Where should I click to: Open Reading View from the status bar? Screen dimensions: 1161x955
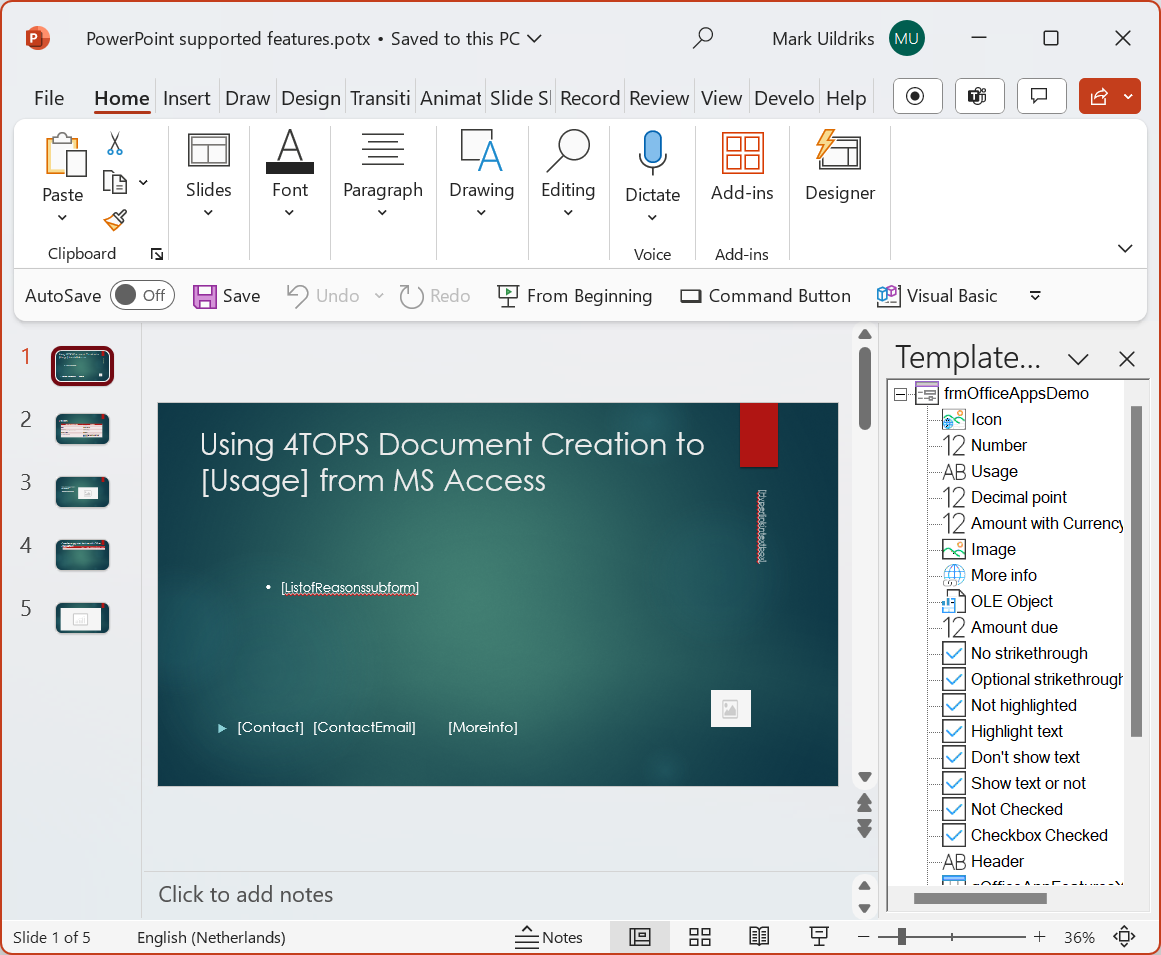click(759, 937)
